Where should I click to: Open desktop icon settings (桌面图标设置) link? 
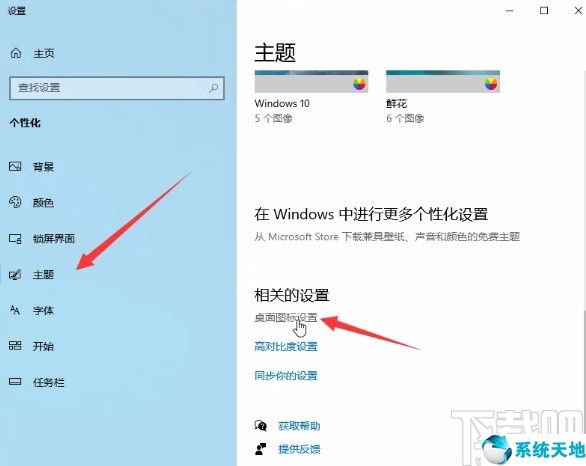pos(286,318)
